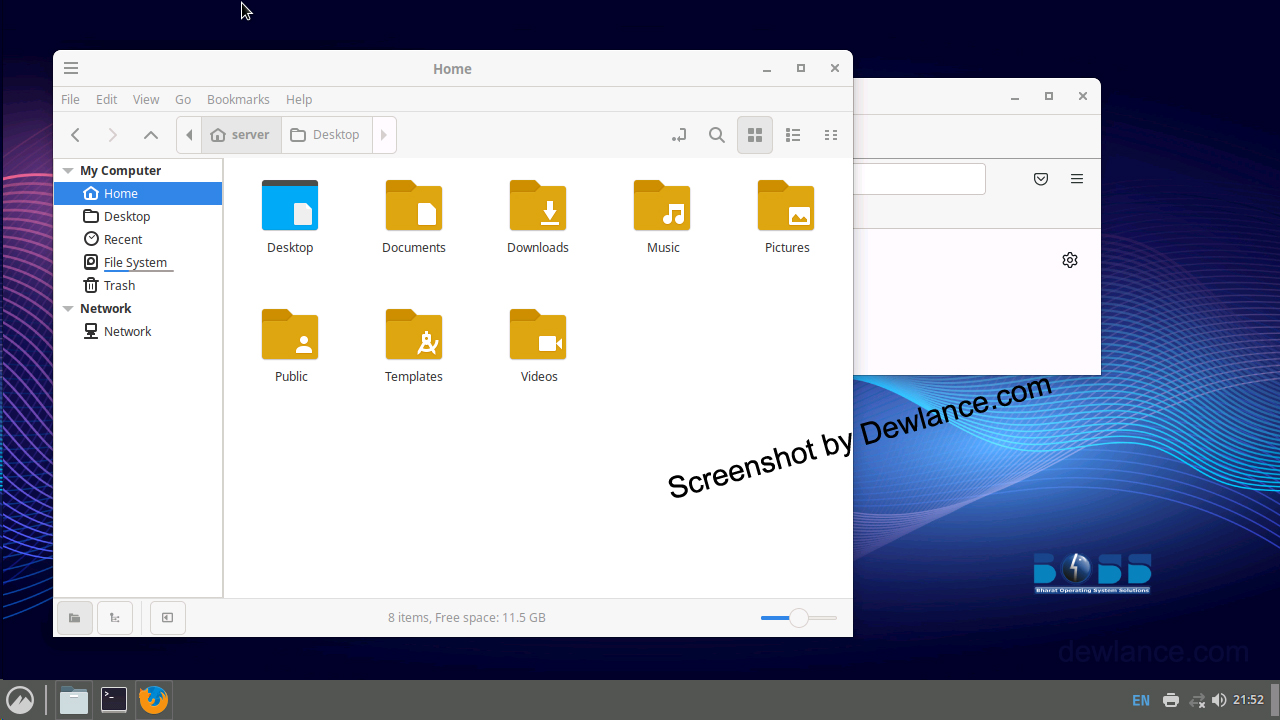Screen dimensions: 1280x720
Task: Collapse the Network section
Action: (x=67, y=308)
